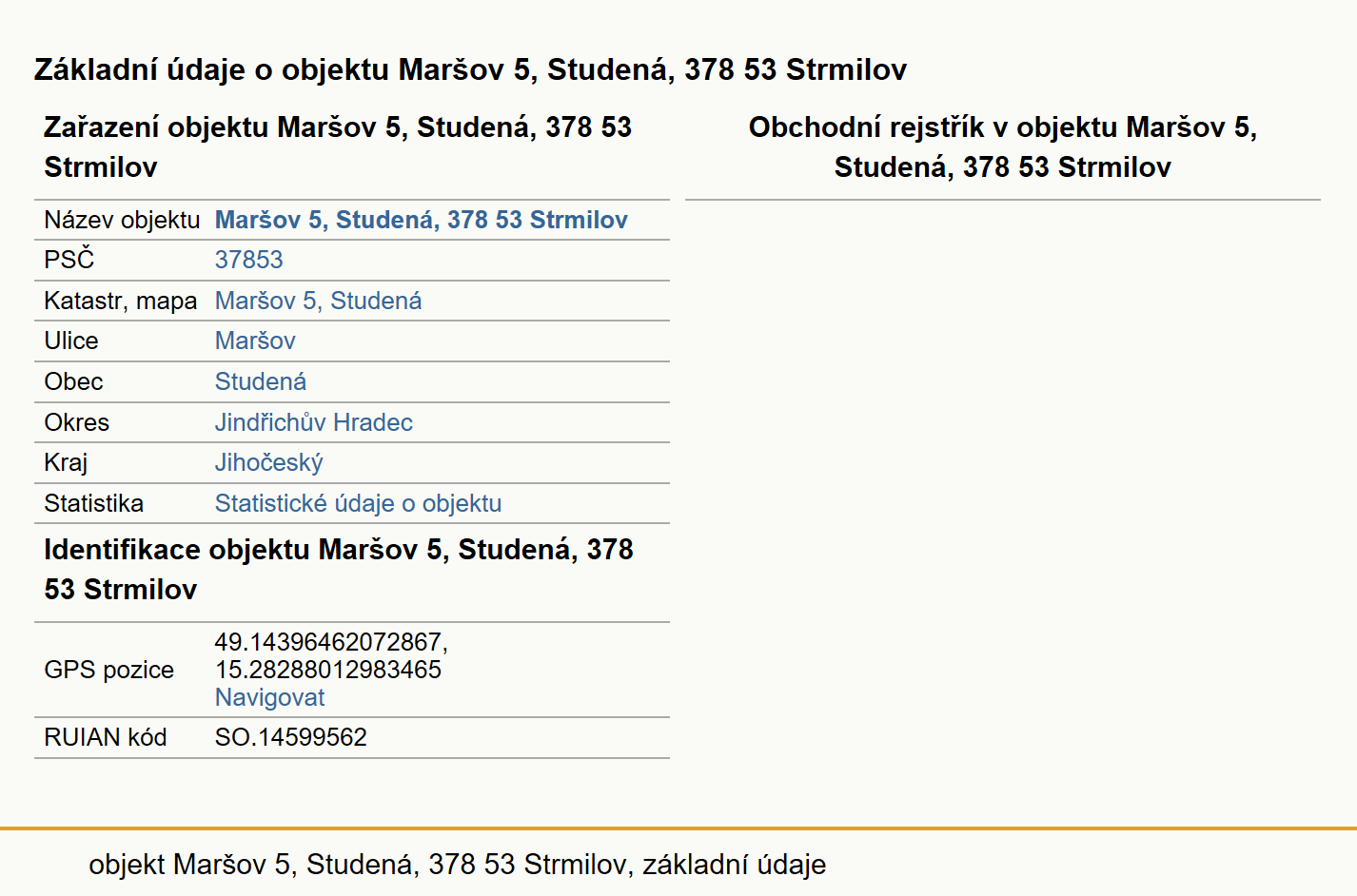Click the Název objektu row label
1357x896 pixels.
tap(122, 220)
